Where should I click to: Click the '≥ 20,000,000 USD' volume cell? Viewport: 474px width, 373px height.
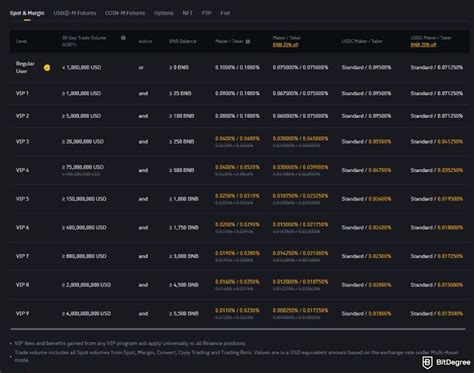(83, 142)
